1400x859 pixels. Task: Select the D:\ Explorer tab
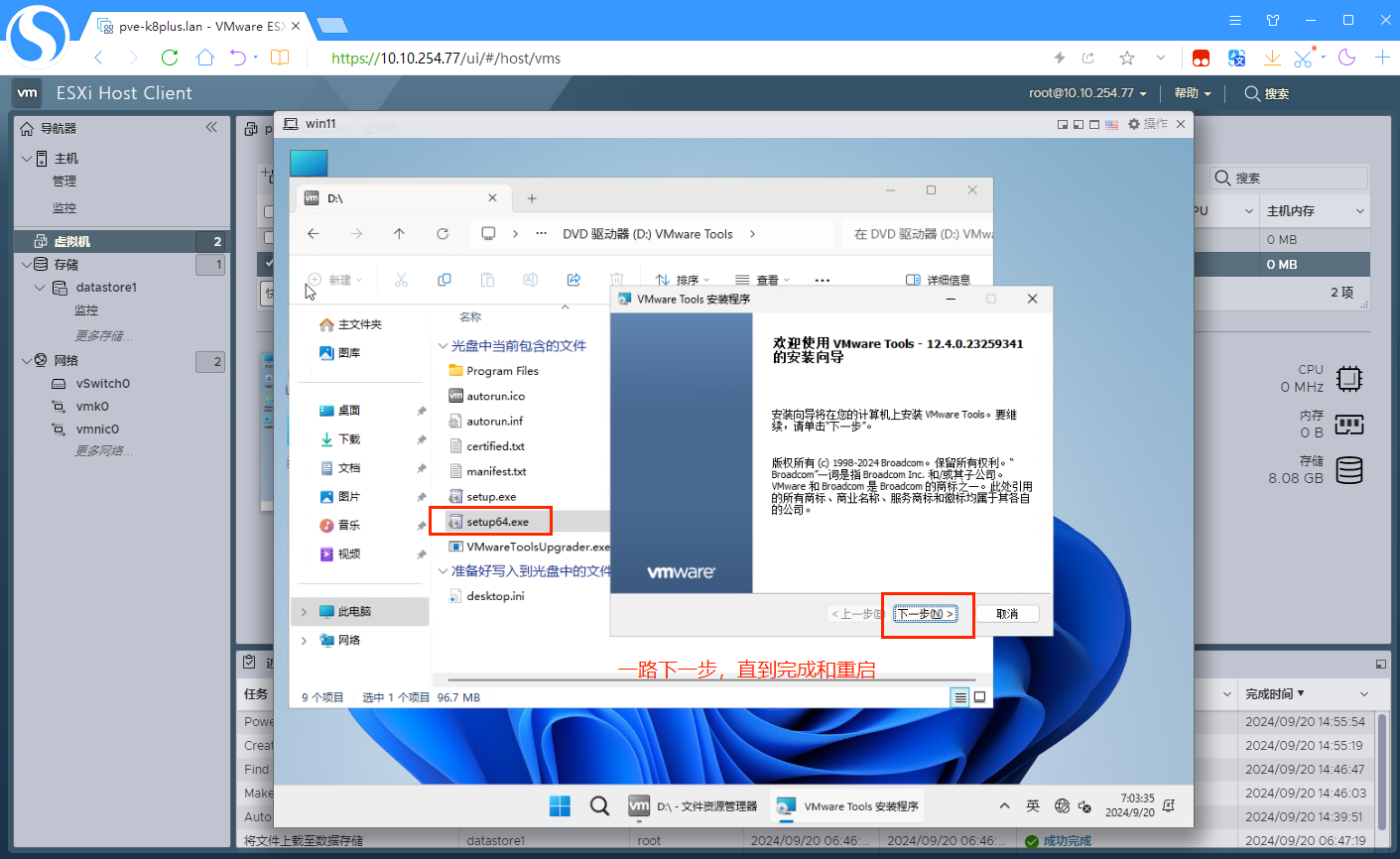tap(404, 198)
